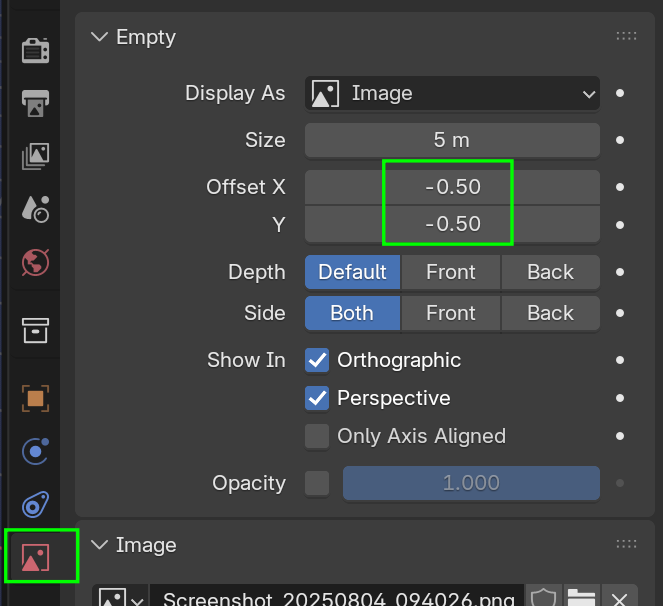Uncheck Show In Orthographic
The image size is (663, 606).
point(317,360)
